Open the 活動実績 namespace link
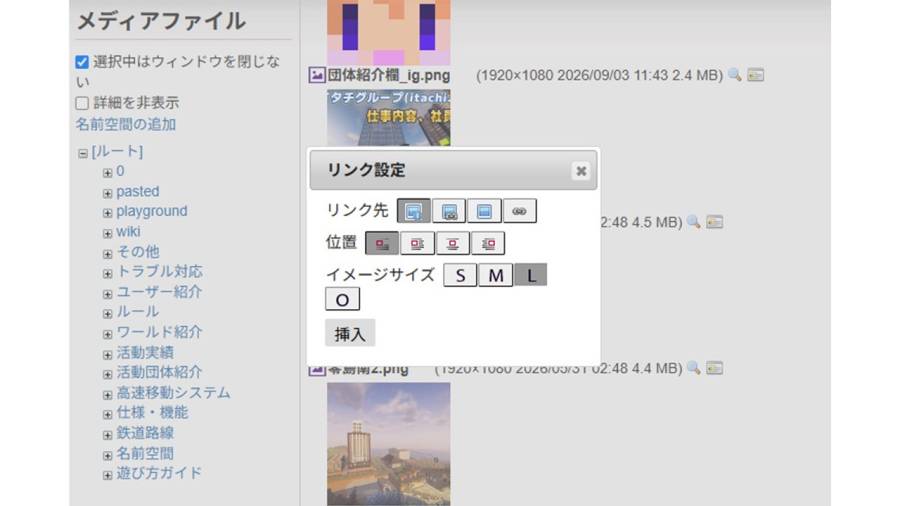Screen dimensions: 900x506 point(145,352)
